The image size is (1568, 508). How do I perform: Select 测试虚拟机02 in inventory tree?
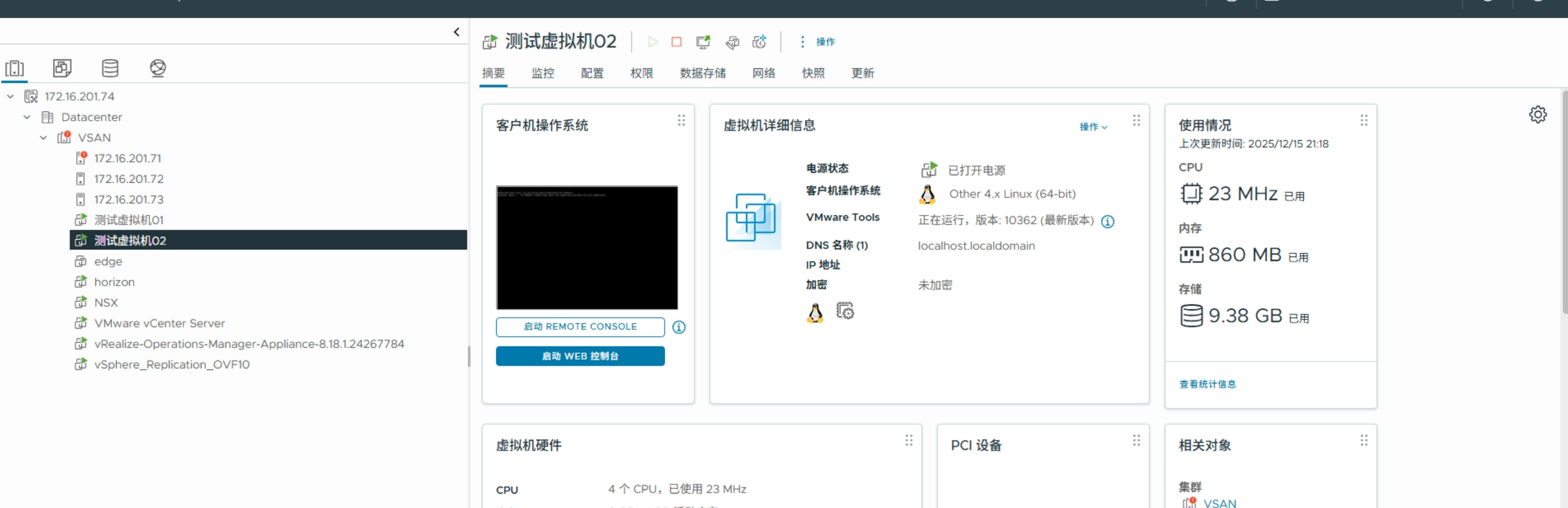pyautogui.click(x=268, y=241)
